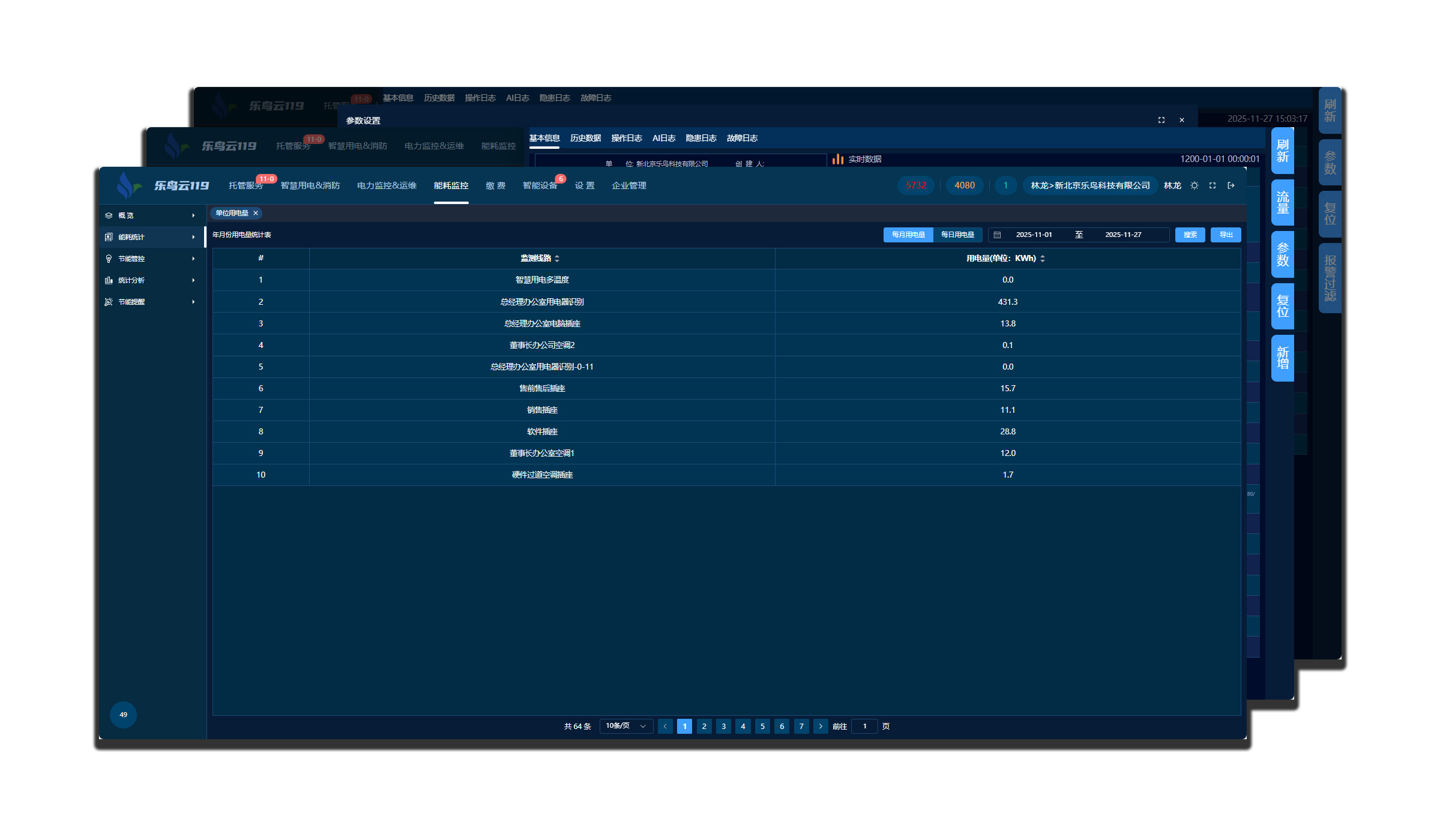This screenshot has height=840, width=1440.
Task: Open the 10条/页 page size dropdown
Action: 625,726
